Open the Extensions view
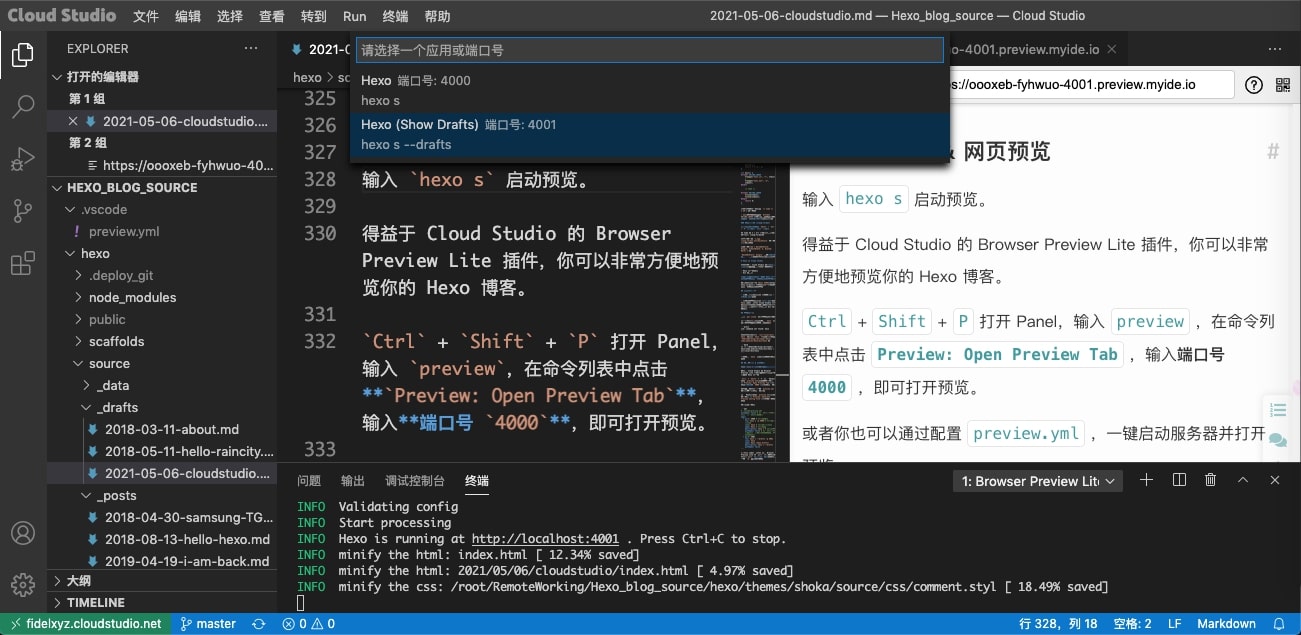 22,263
